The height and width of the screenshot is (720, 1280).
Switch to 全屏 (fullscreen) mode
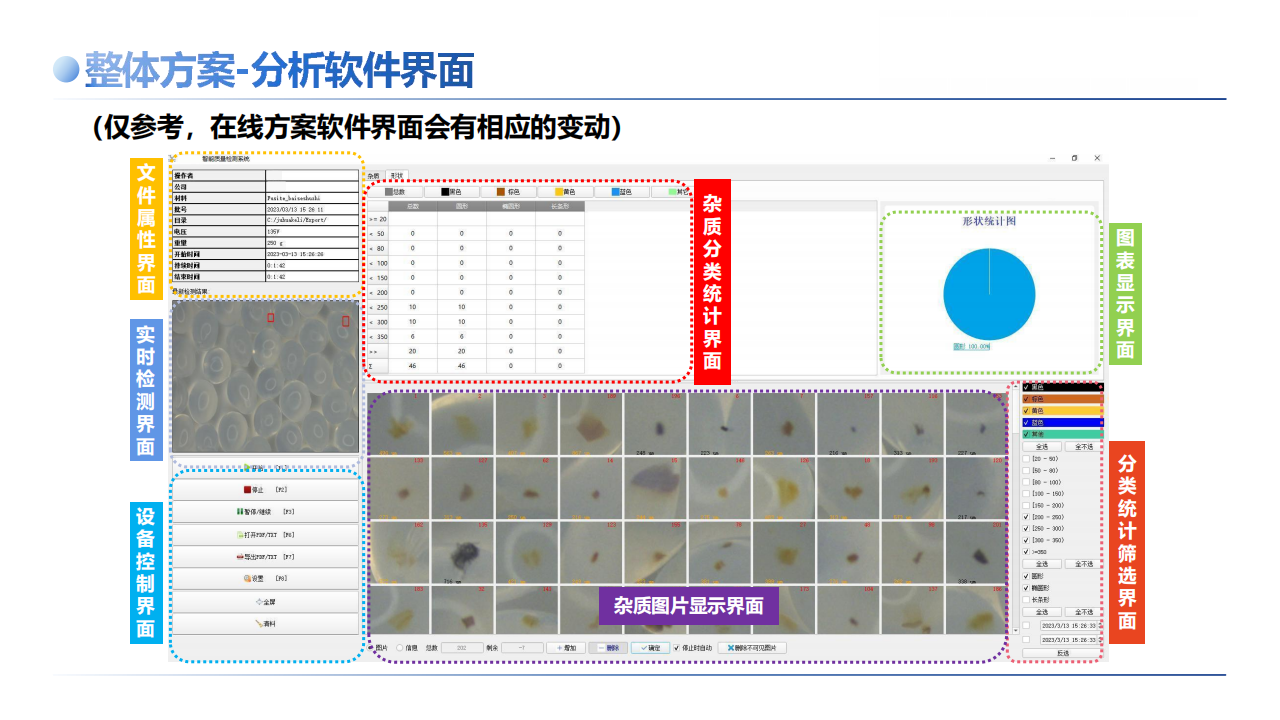pos(265,602)
